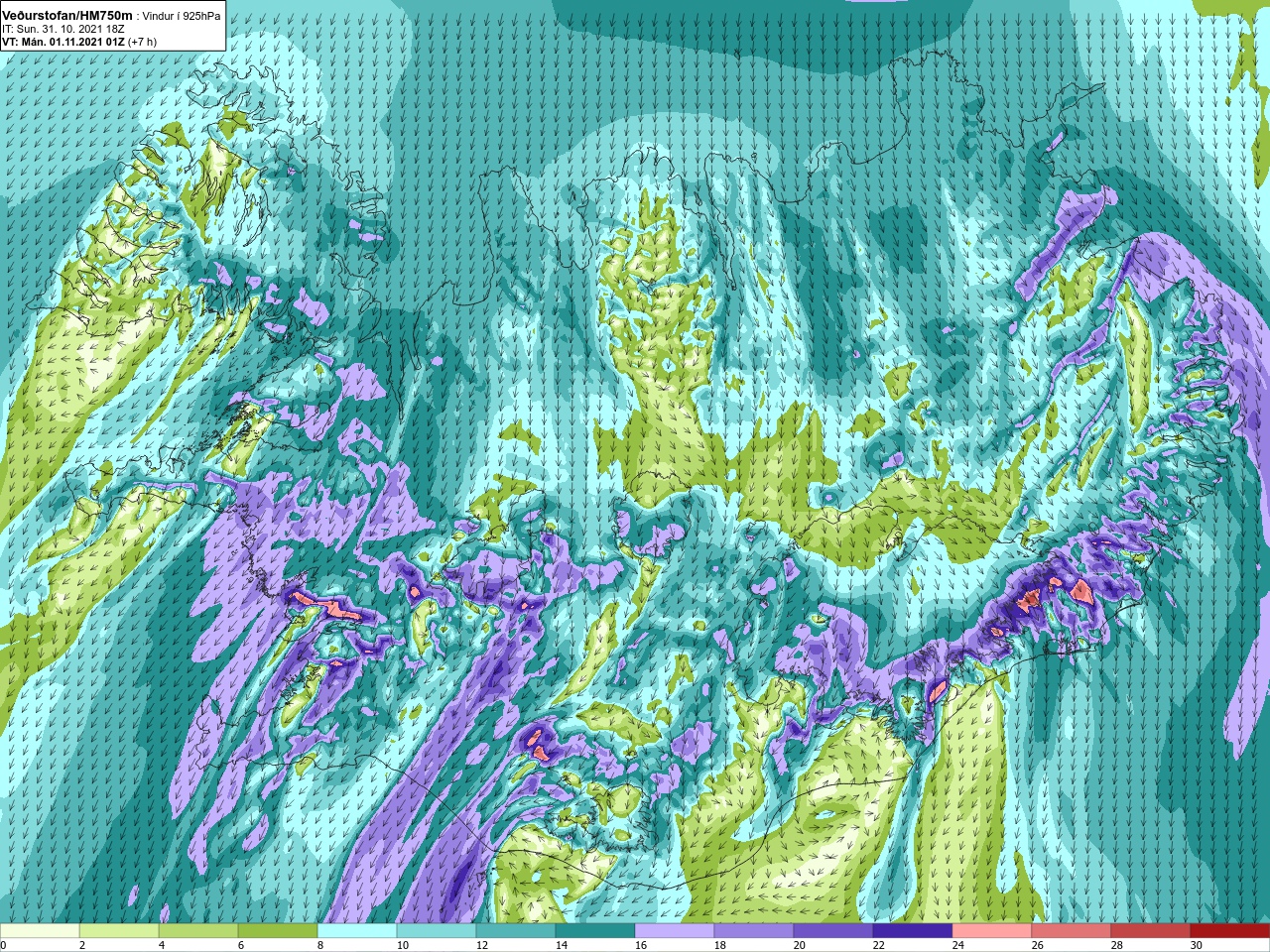Click the legend value '26'
Viewport: 1270px width, 952px height.
1038,945
